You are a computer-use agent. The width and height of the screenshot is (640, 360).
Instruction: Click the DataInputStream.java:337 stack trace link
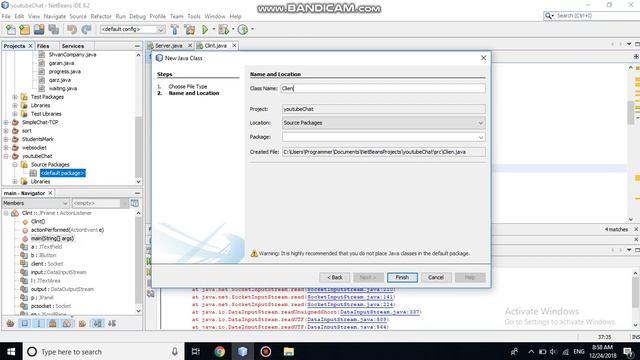click(x=380, y=312)
